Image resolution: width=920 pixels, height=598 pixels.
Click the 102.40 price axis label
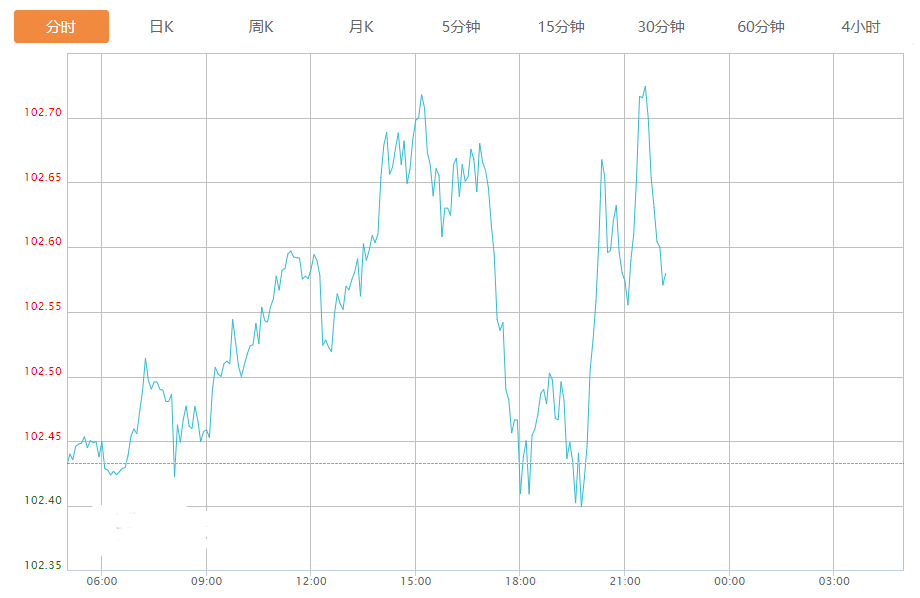[x=43, y=501]
